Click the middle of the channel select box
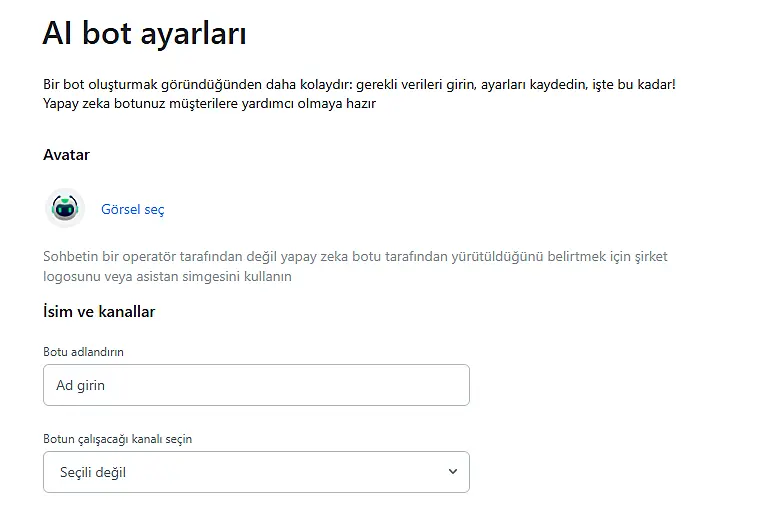 256,472
